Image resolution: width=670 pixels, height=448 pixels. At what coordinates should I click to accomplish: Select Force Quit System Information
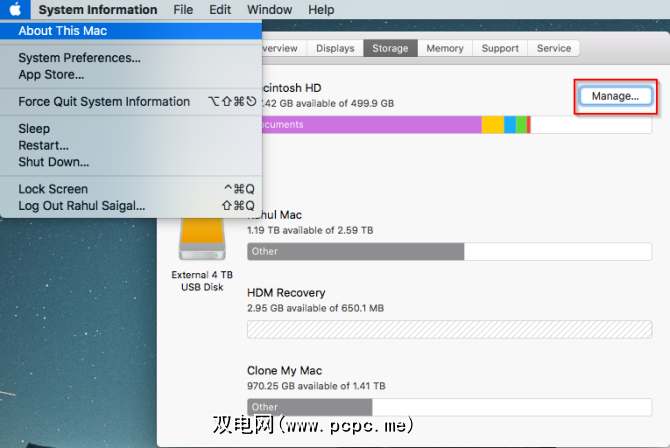[104, 102]
